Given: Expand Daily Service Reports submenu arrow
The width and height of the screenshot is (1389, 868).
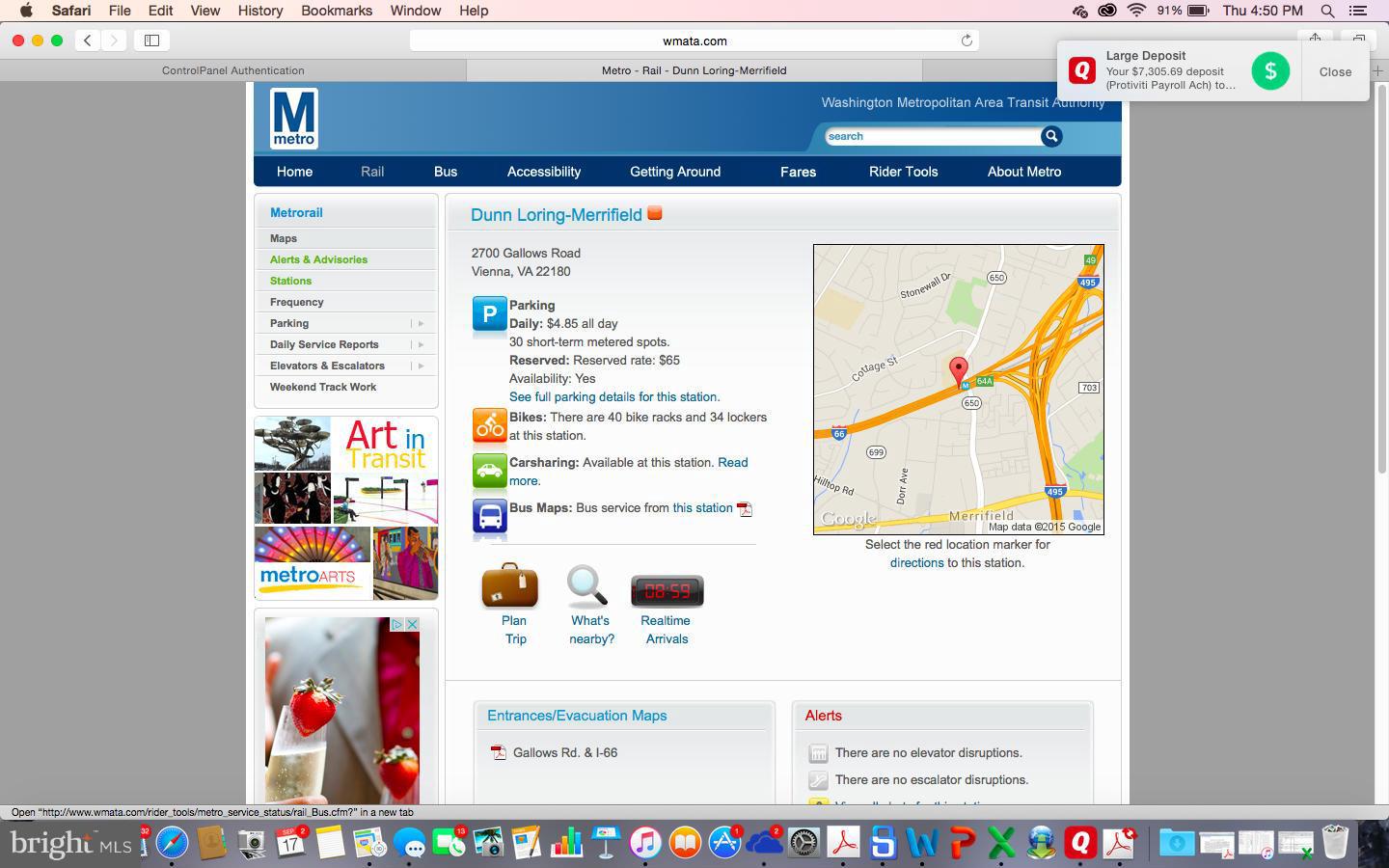Looking at the screenshot, I should point(421,344).
